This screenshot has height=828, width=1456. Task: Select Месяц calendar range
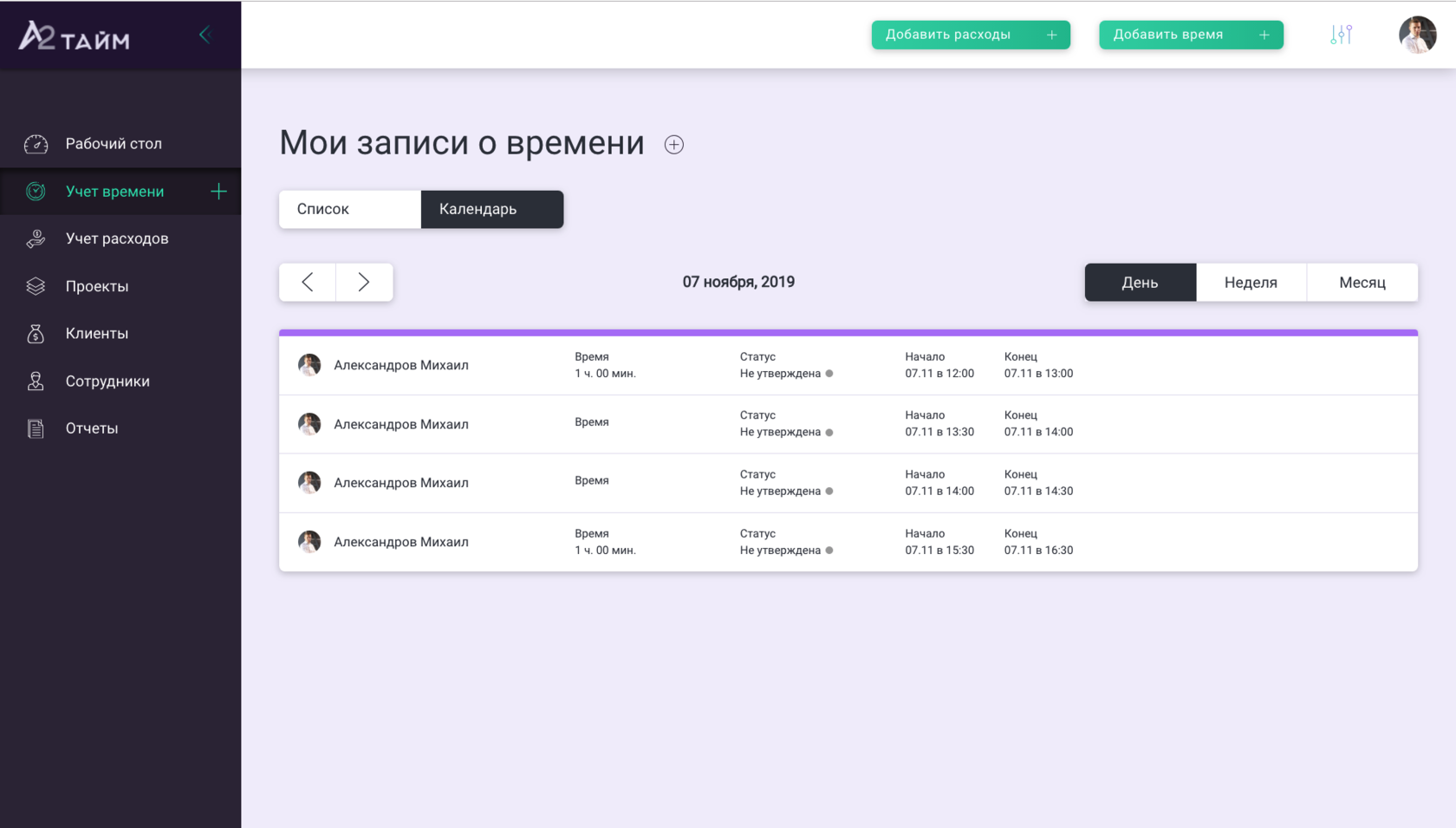1362,283
